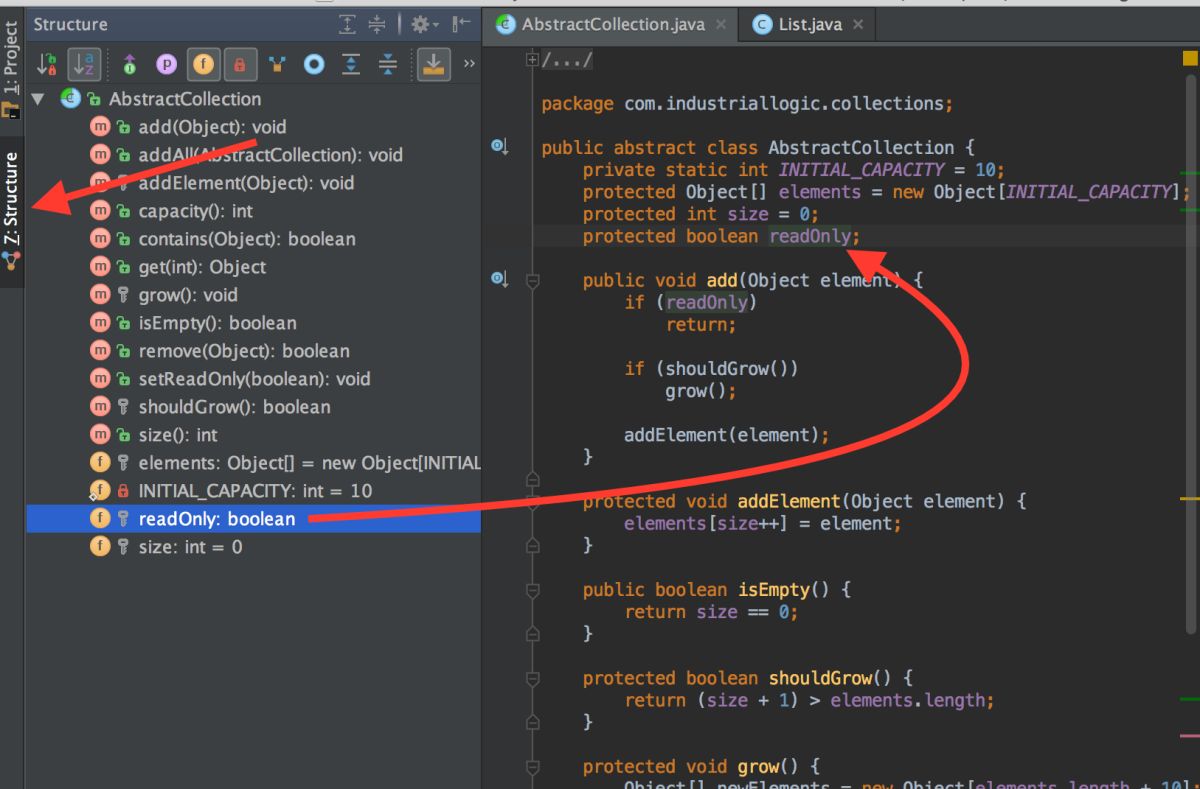Open the 1: Project side tab
This screenshot has width=1200, height=789.
[11, 68]
